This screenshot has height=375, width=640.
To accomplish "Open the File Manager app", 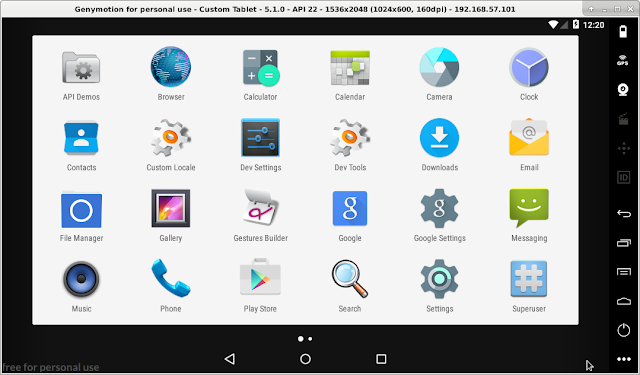I will (x=81, y=210).
